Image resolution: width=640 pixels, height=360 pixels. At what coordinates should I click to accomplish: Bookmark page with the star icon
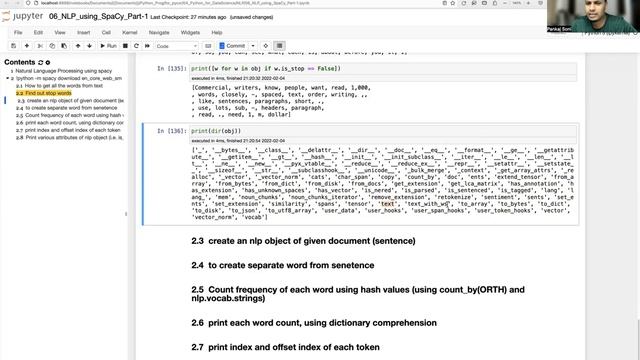(x=453, y=3)
